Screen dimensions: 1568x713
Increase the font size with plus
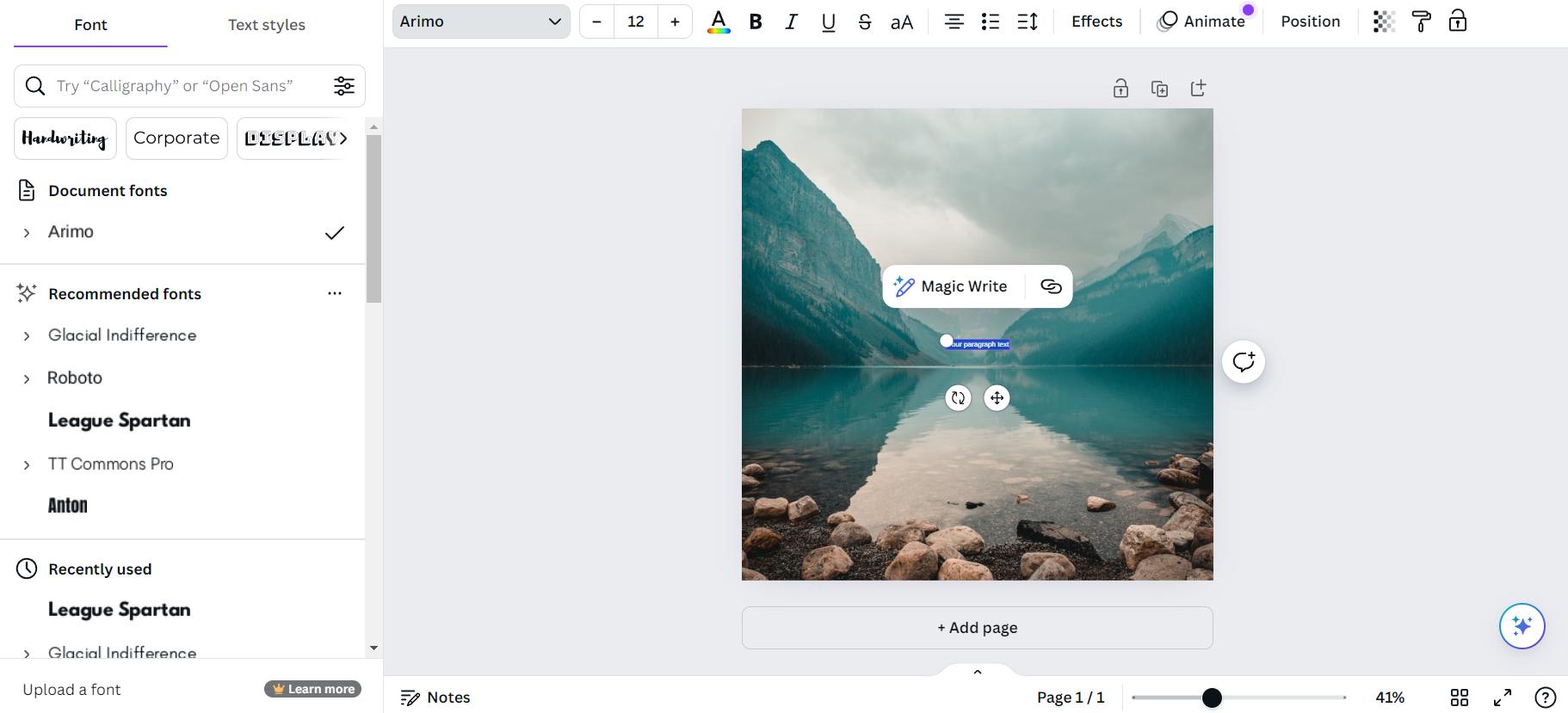(676, 22)
